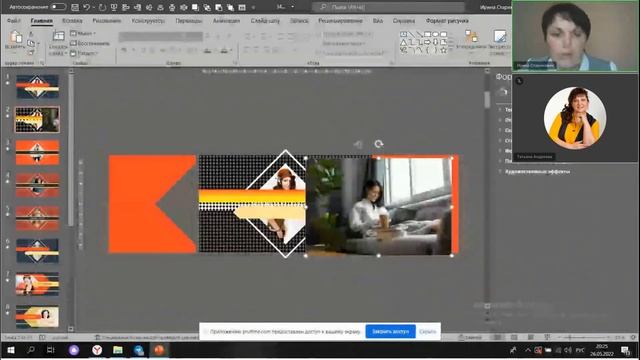The image size is (640, 360).
Task: Click the zoom slider in status bar
Action: 584,338
